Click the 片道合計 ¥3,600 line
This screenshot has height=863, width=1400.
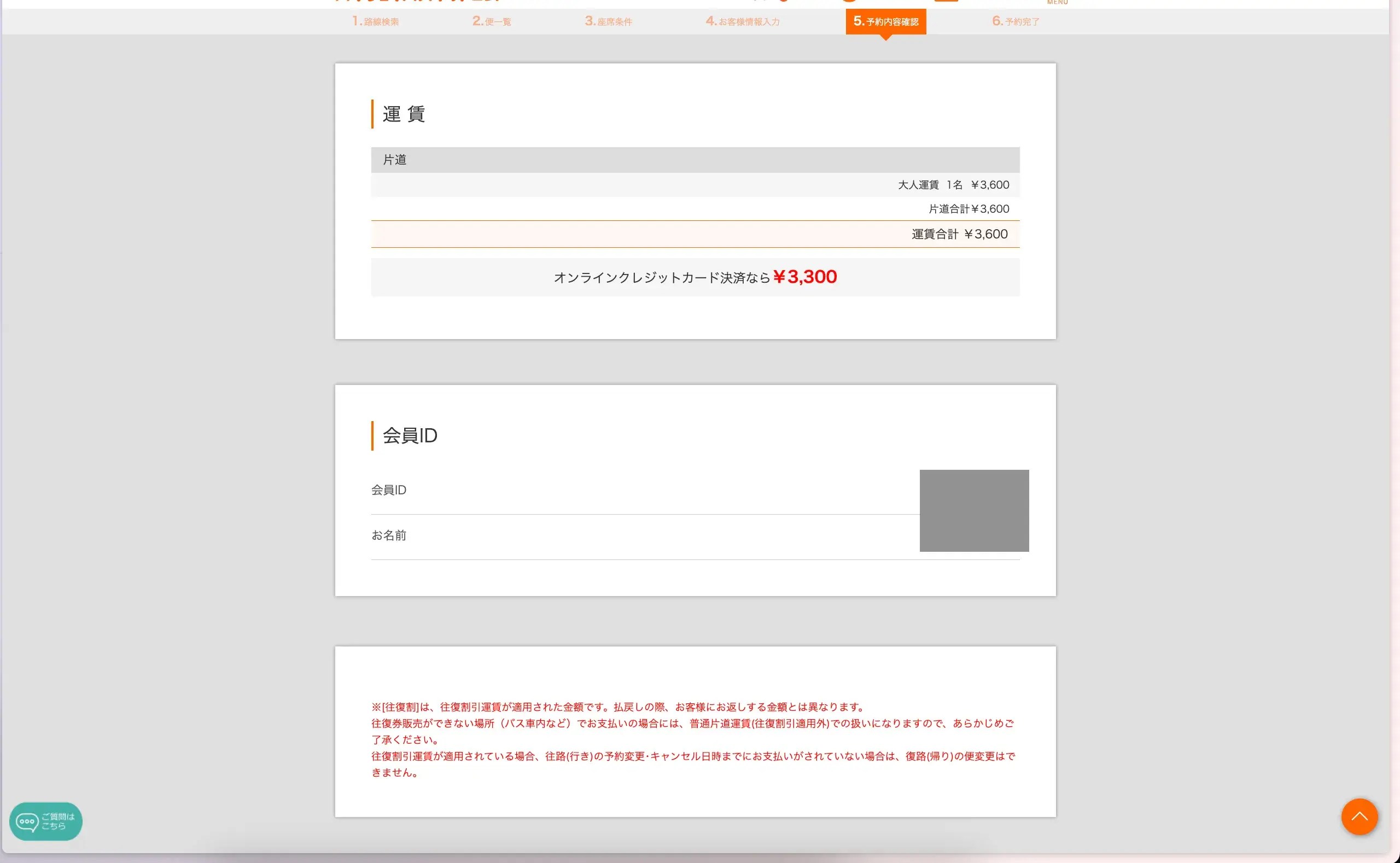tap(969, 209)
